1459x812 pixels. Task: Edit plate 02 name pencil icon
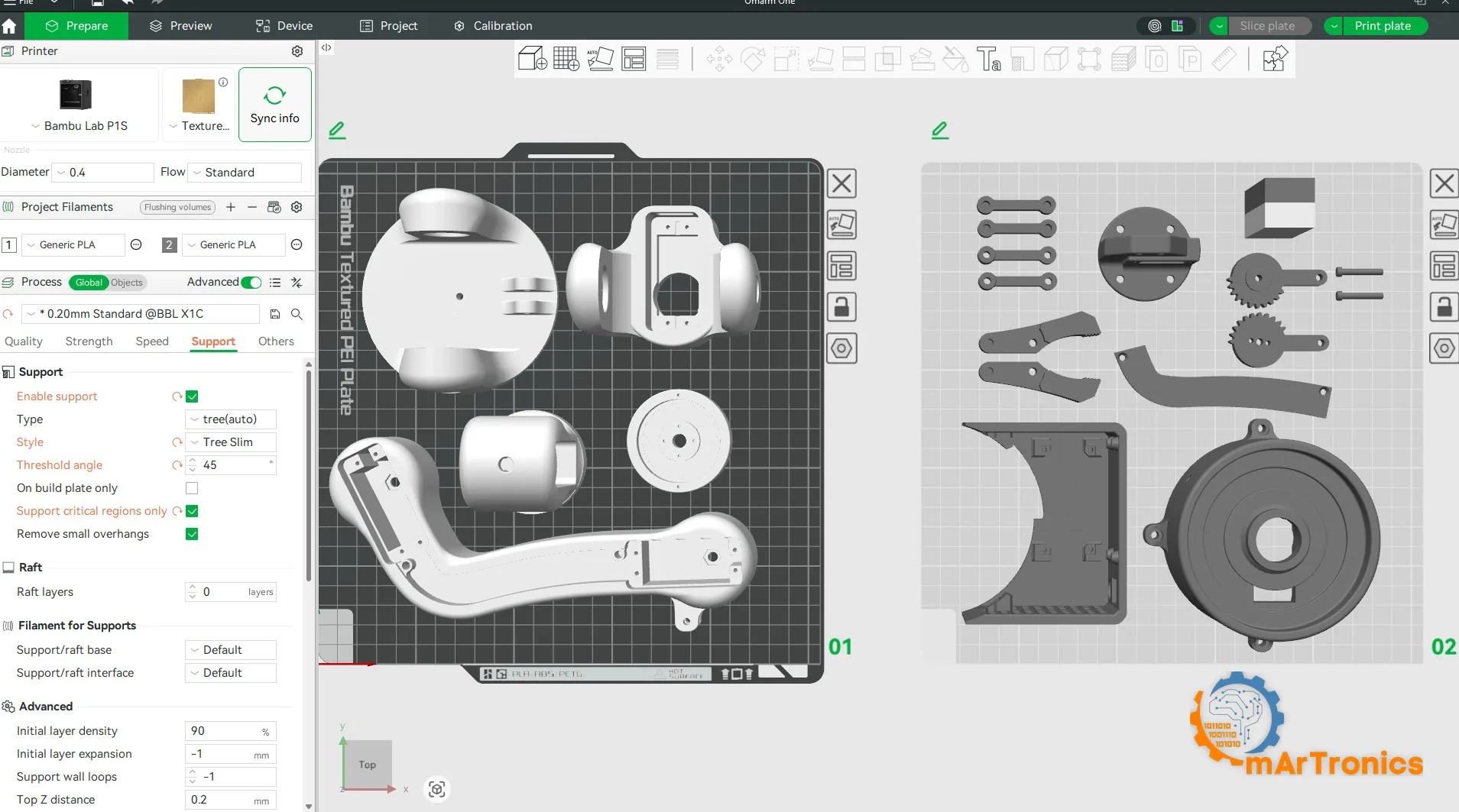(940, 130)
